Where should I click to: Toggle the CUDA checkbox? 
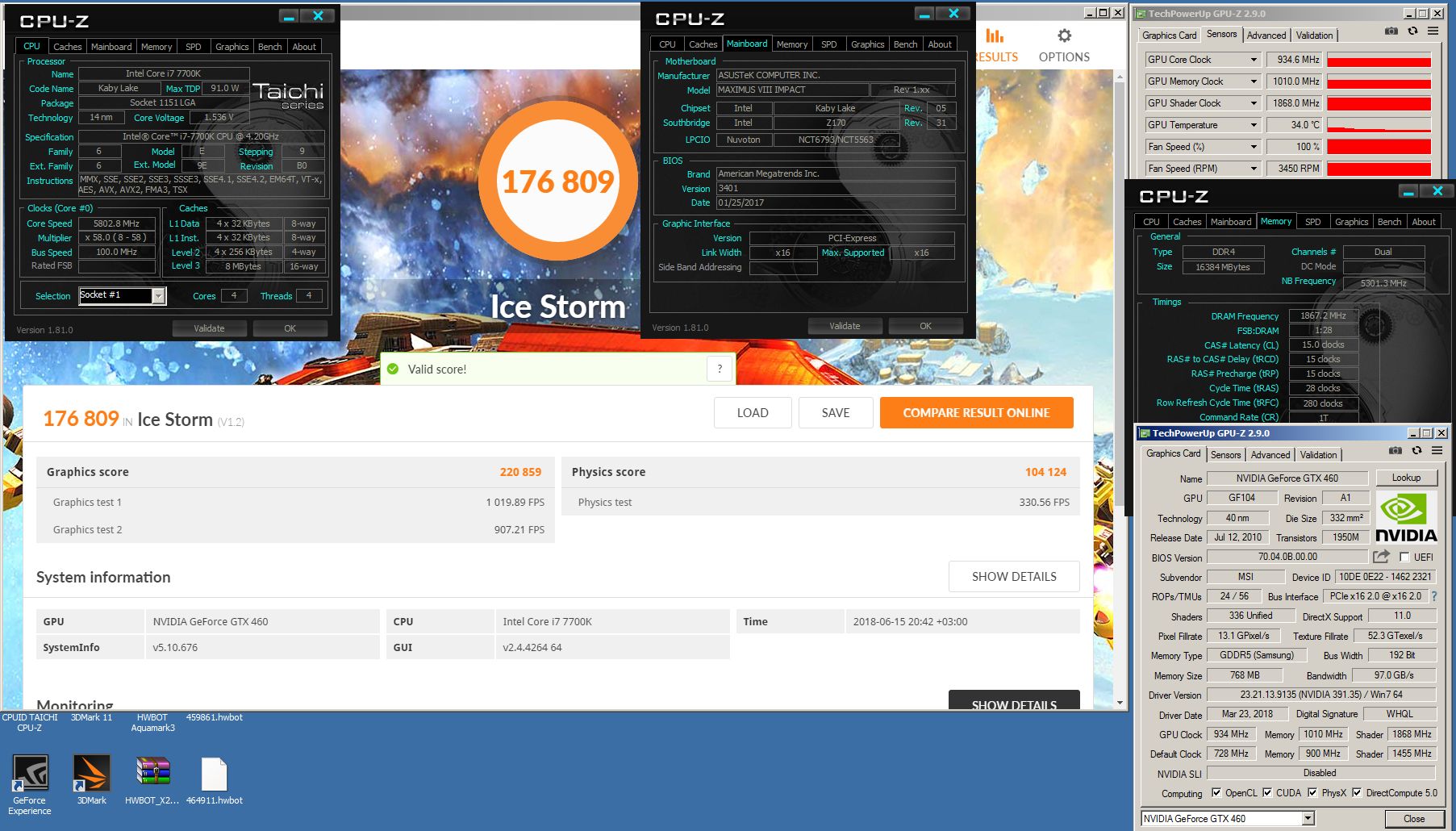pos(1267,792)
